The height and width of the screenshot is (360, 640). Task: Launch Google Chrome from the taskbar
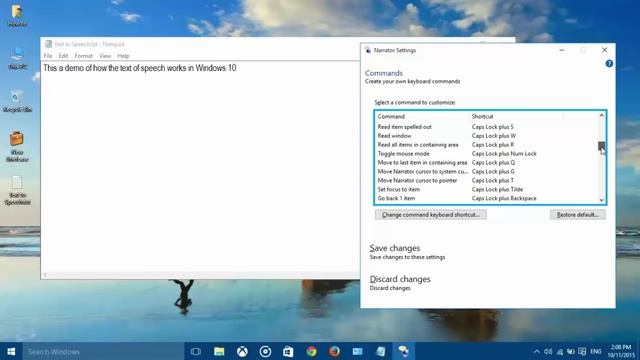point(311,351)
